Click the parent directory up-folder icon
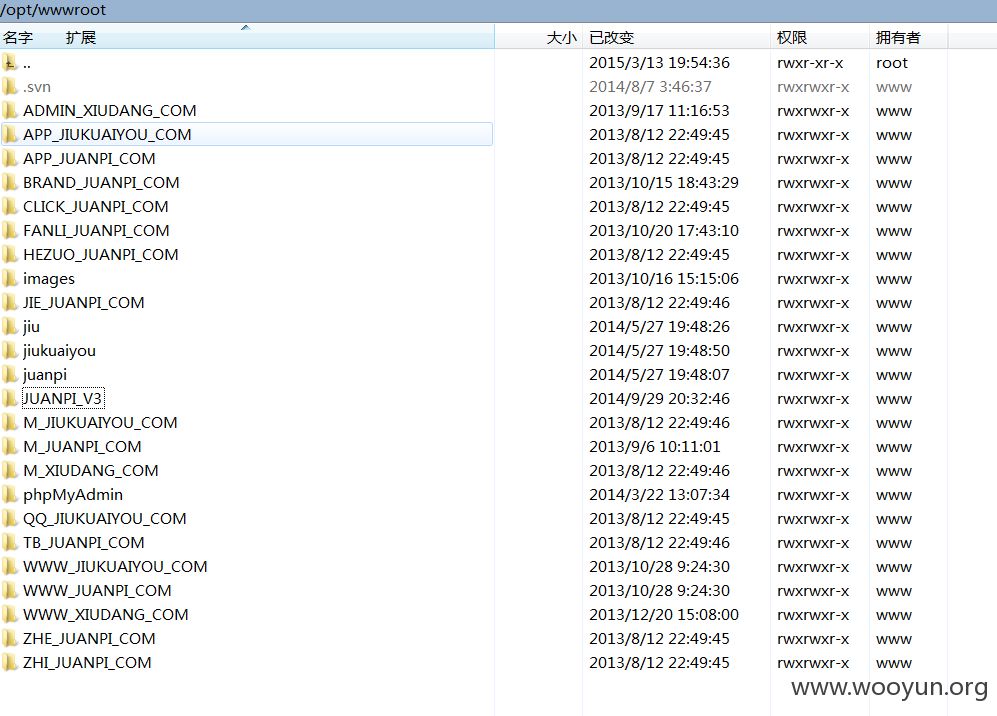Screen dimensions: 997x716 point(10,62)
